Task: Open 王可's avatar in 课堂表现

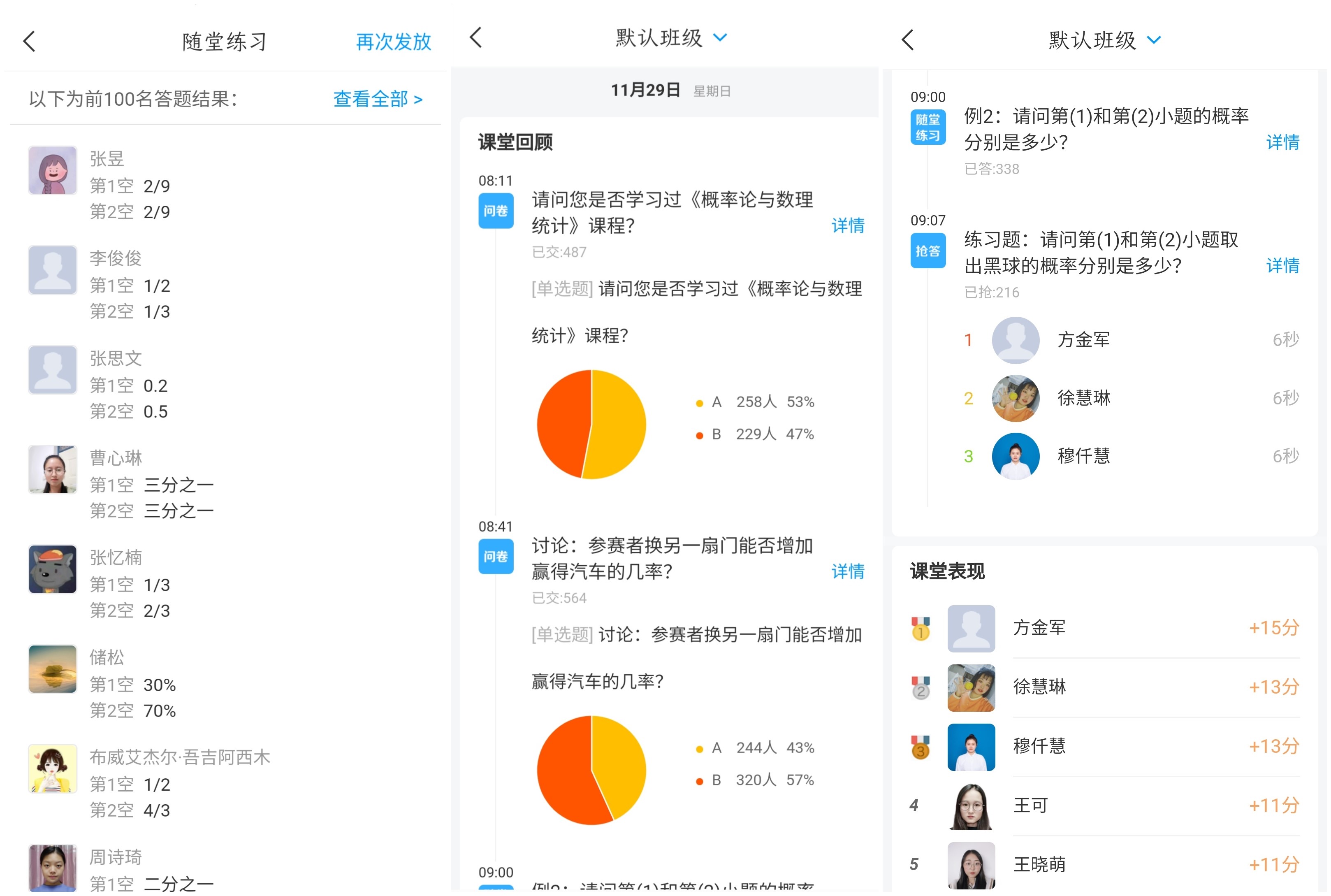Action: [972, 807]
